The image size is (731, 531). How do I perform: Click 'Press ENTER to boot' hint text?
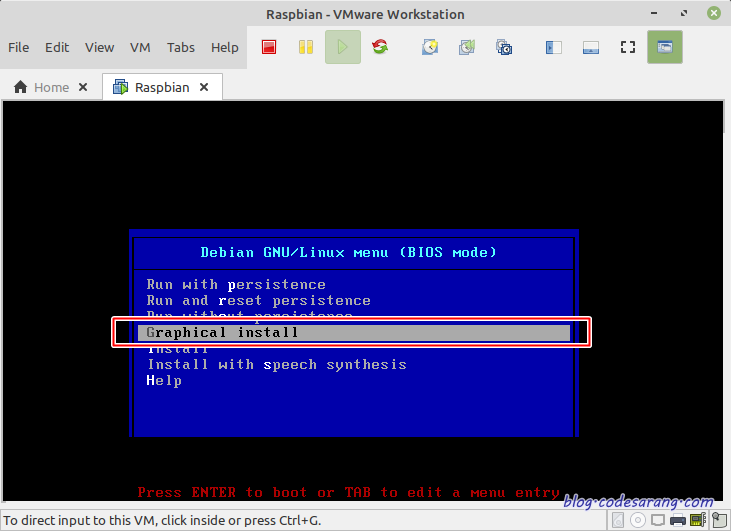click(348, 492)
